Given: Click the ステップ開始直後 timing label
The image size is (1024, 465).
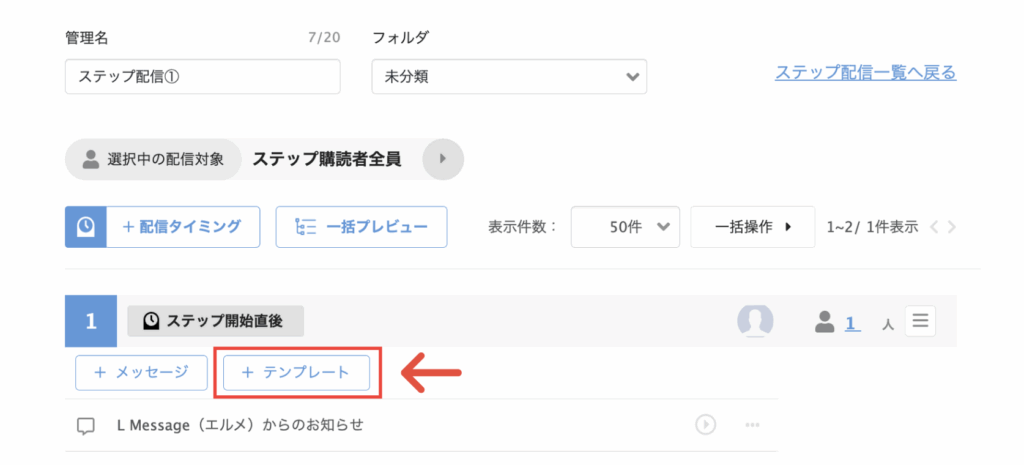Looking at the screenshot, I should click(216, 321).
